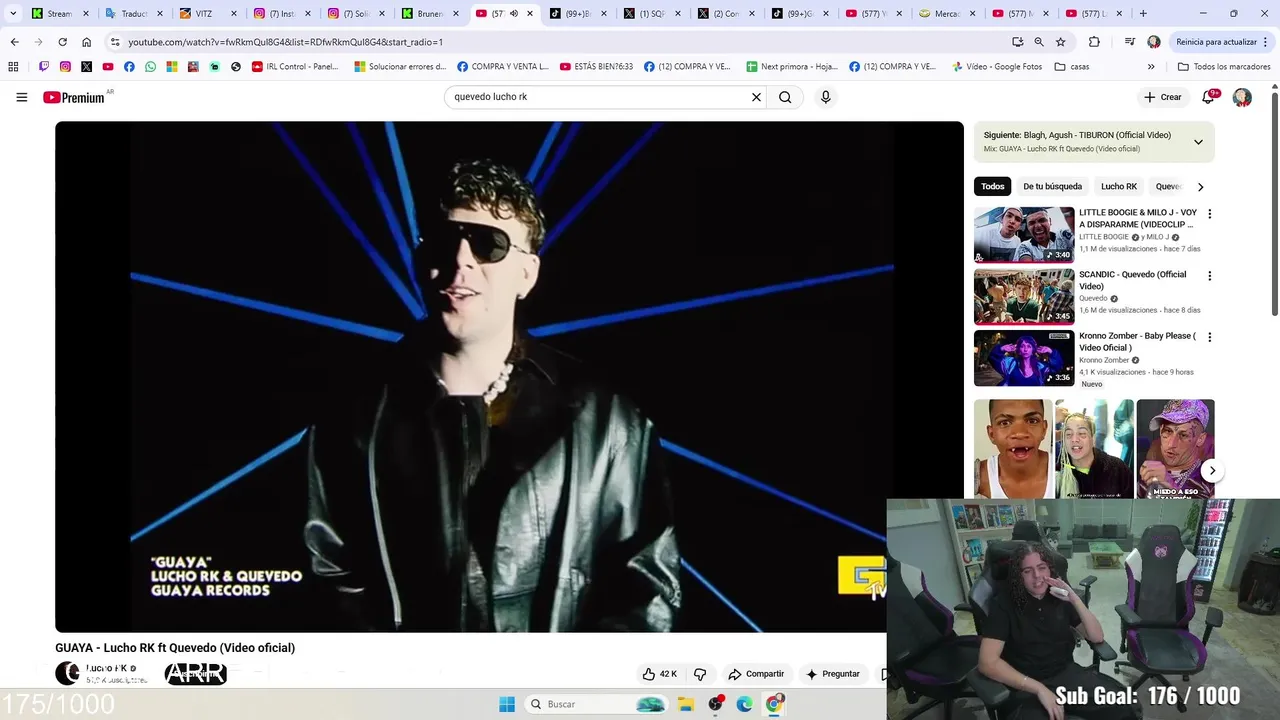The image size is (1280, 720).
Task: Open Crear menu in YouTube header
Action: tap(1162, 97)
